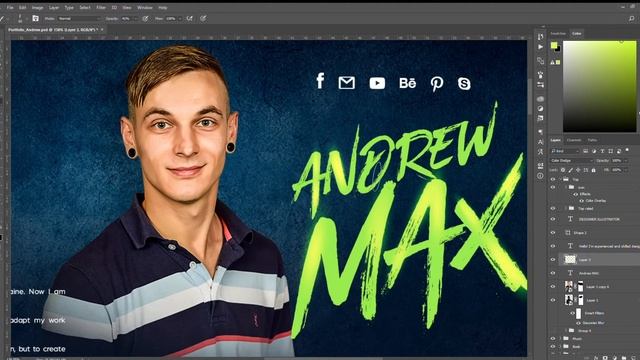Open the Edit menu

(22, 8)
